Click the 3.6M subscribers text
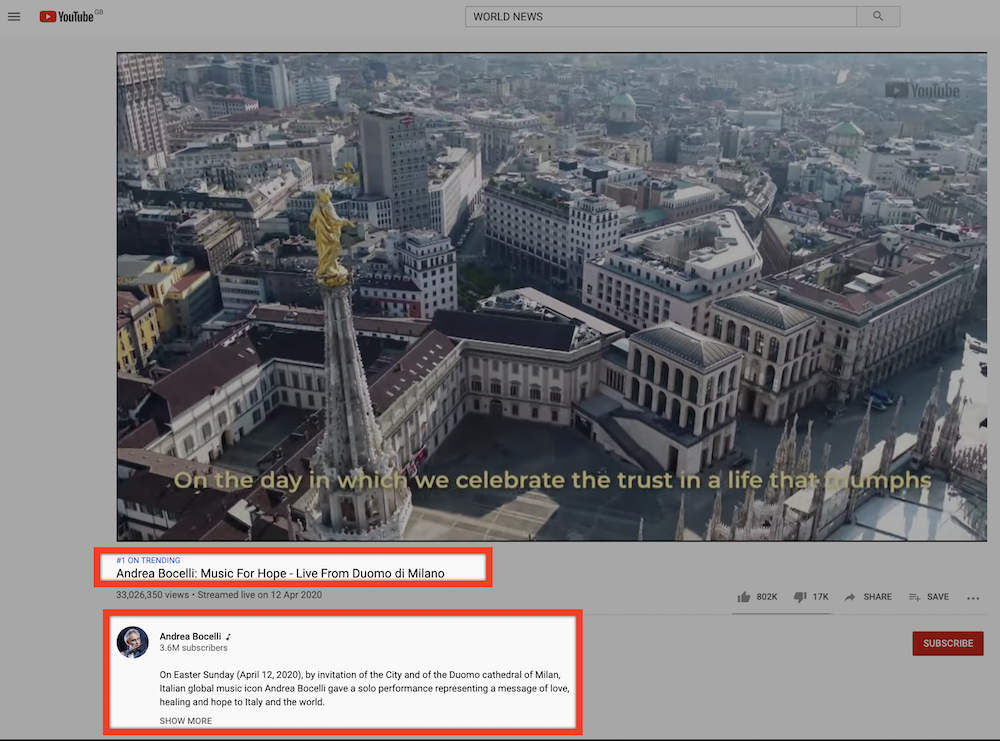The width and height of the screenshot is (1000, 741). 193,648
